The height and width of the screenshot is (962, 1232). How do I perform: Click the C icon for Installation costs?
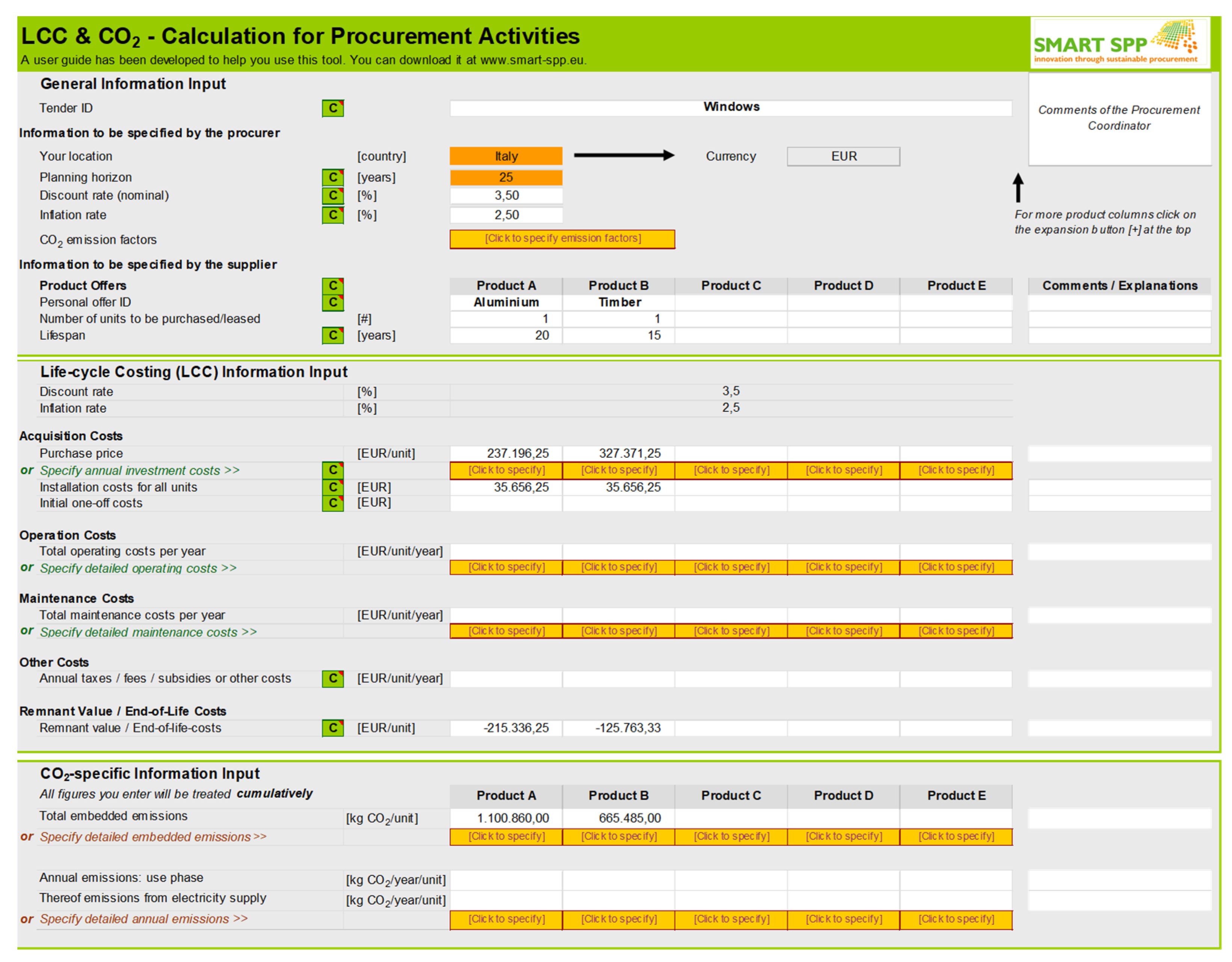(x=333, y=487)
